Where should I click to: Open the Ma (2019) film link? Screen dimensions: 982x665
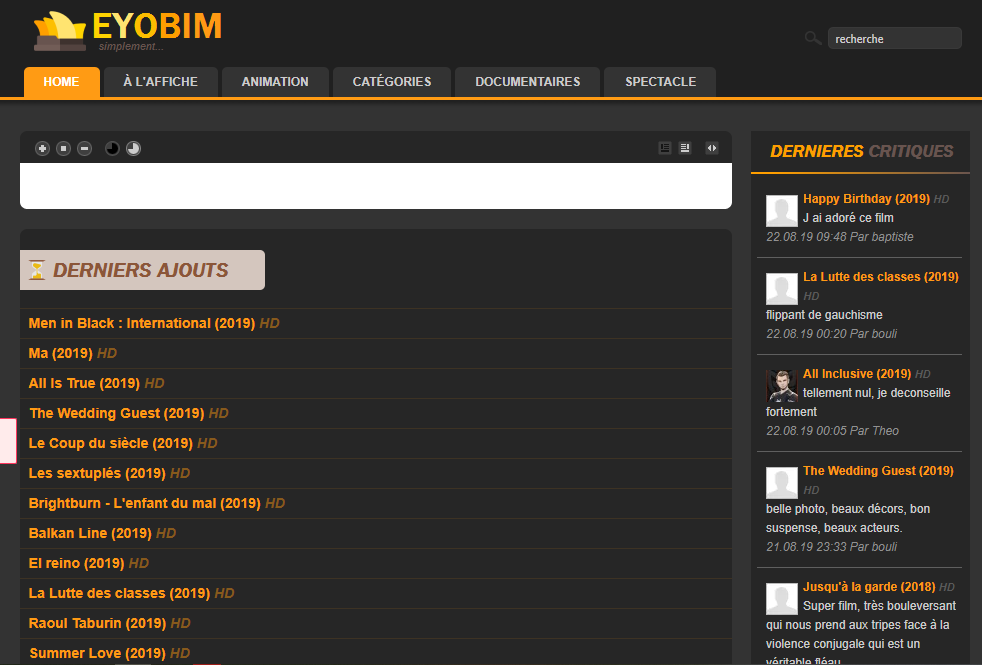click(61, 353)
